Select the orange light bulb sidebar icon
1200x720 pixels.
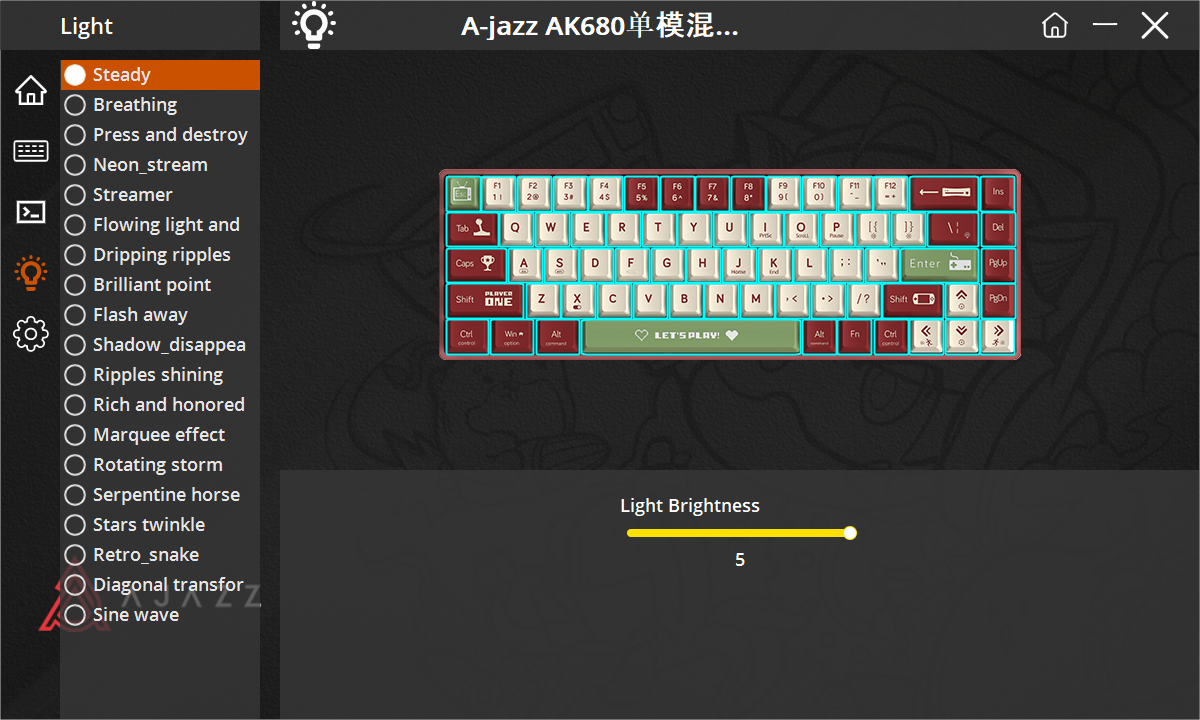coord(31,272)
